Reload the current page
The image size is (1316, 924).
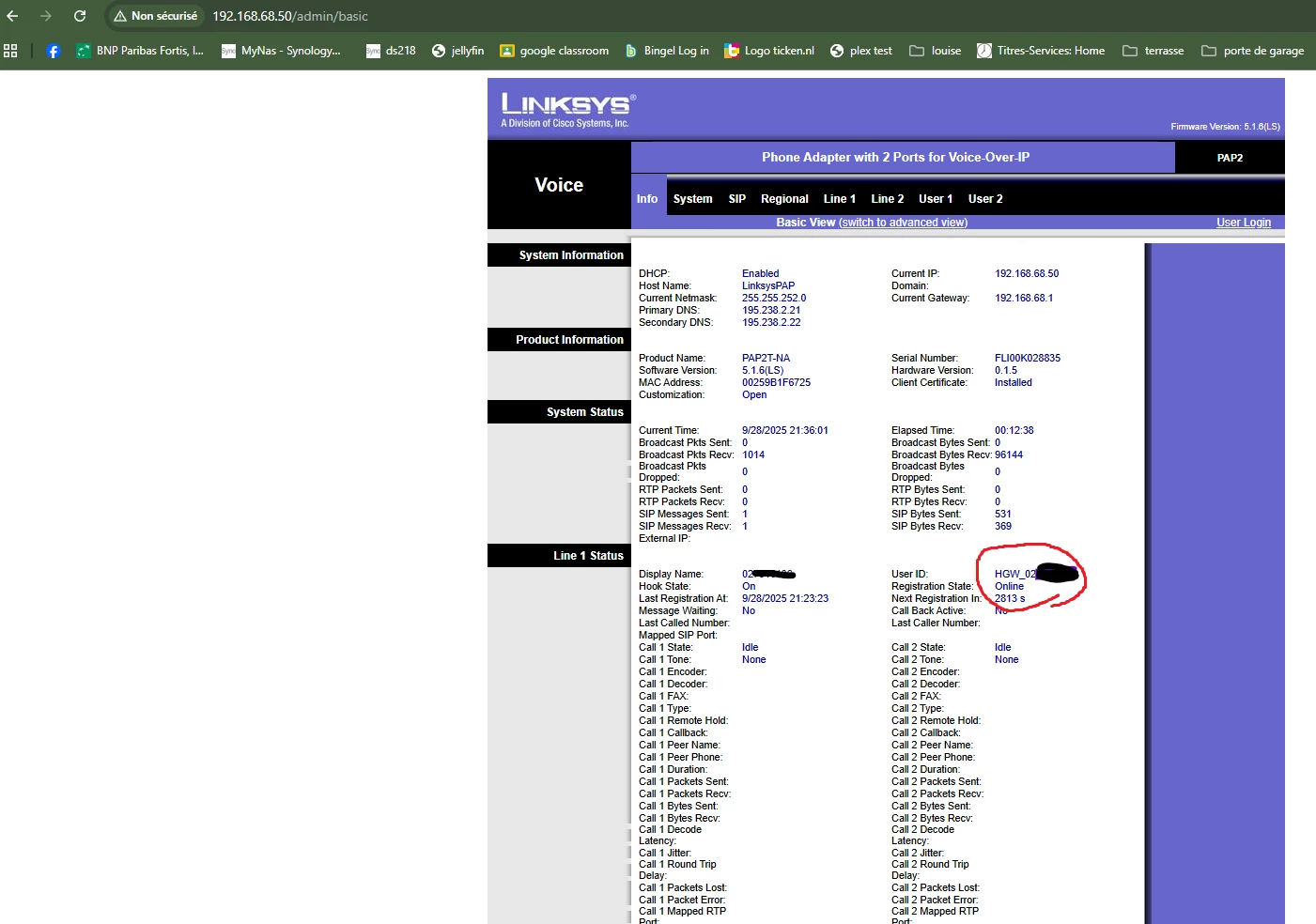pos(80,16)
